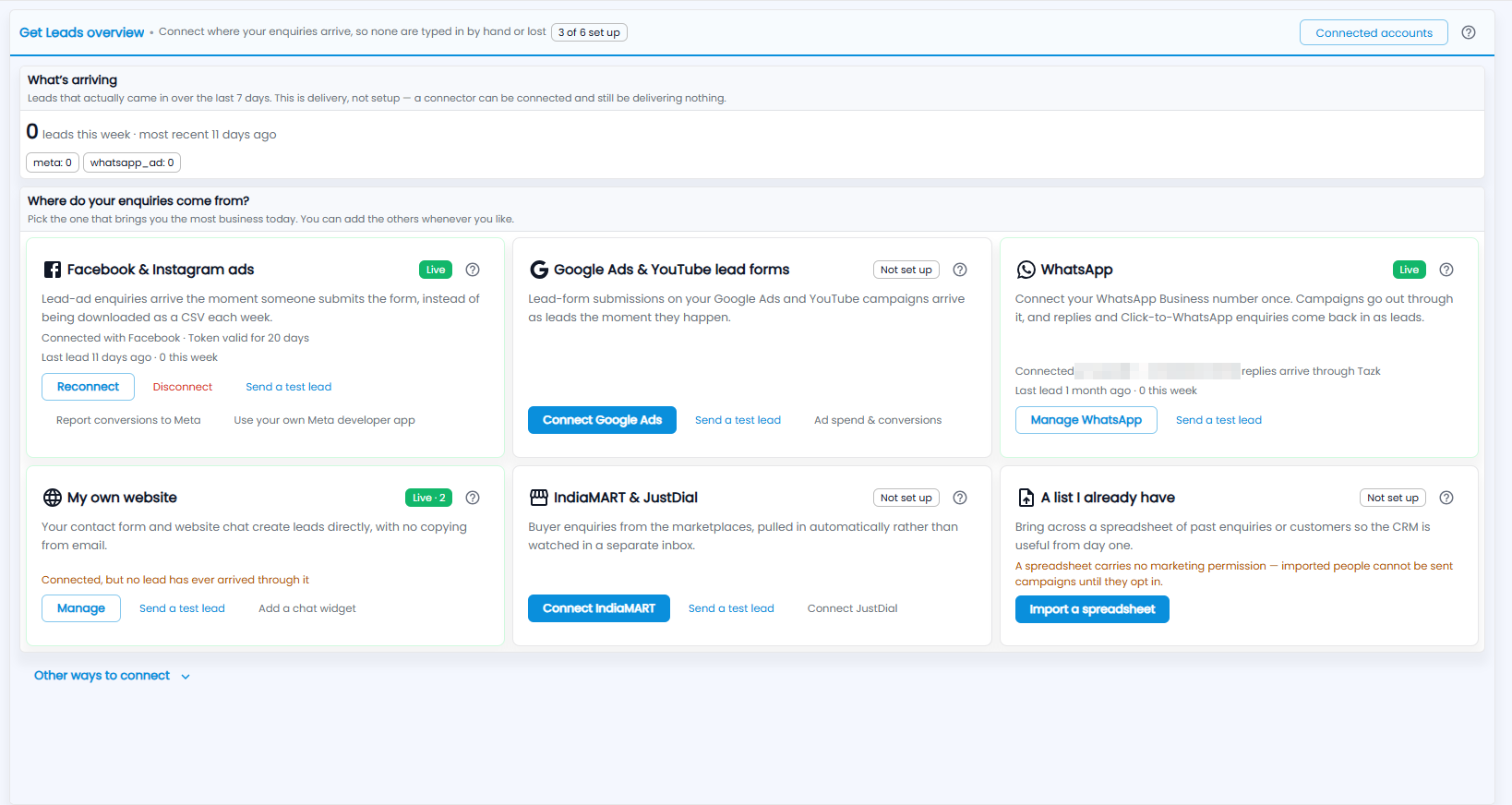This screenshot has height=805, width=1512.
Task: Click Manage button for My own website
Action: click(81, 608)
